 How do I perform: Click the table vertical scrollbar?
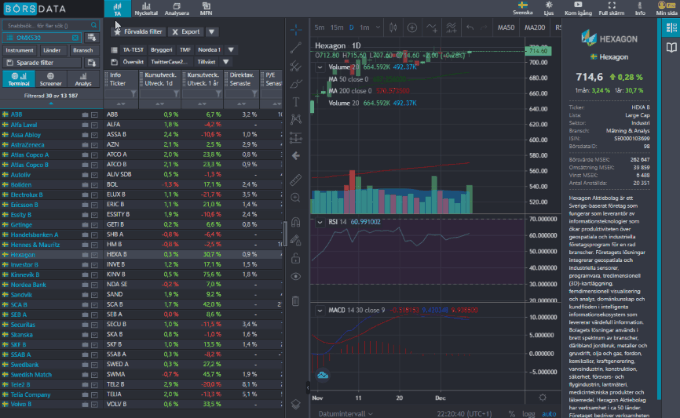(284, 234)
